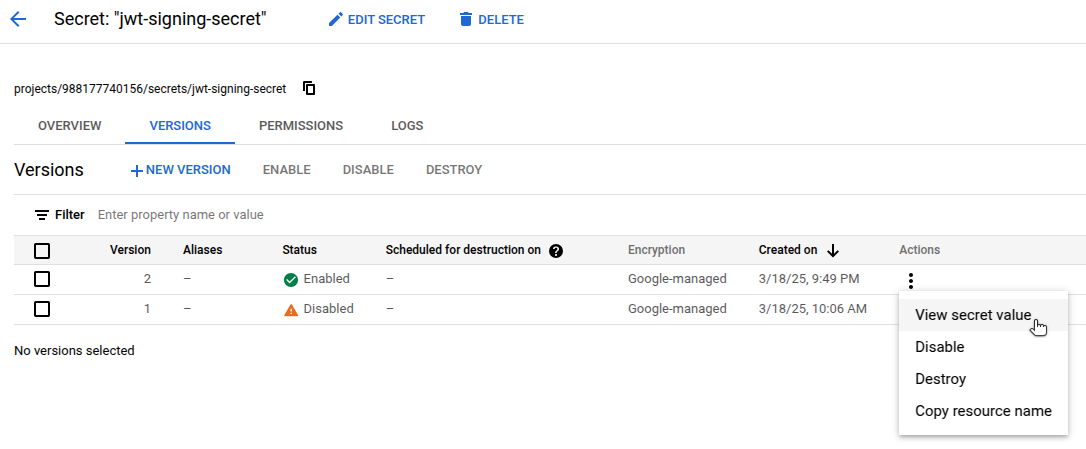This screenshot has height=449, width=1086.
Task: Open the Logs tab
Action: (407, 126)
